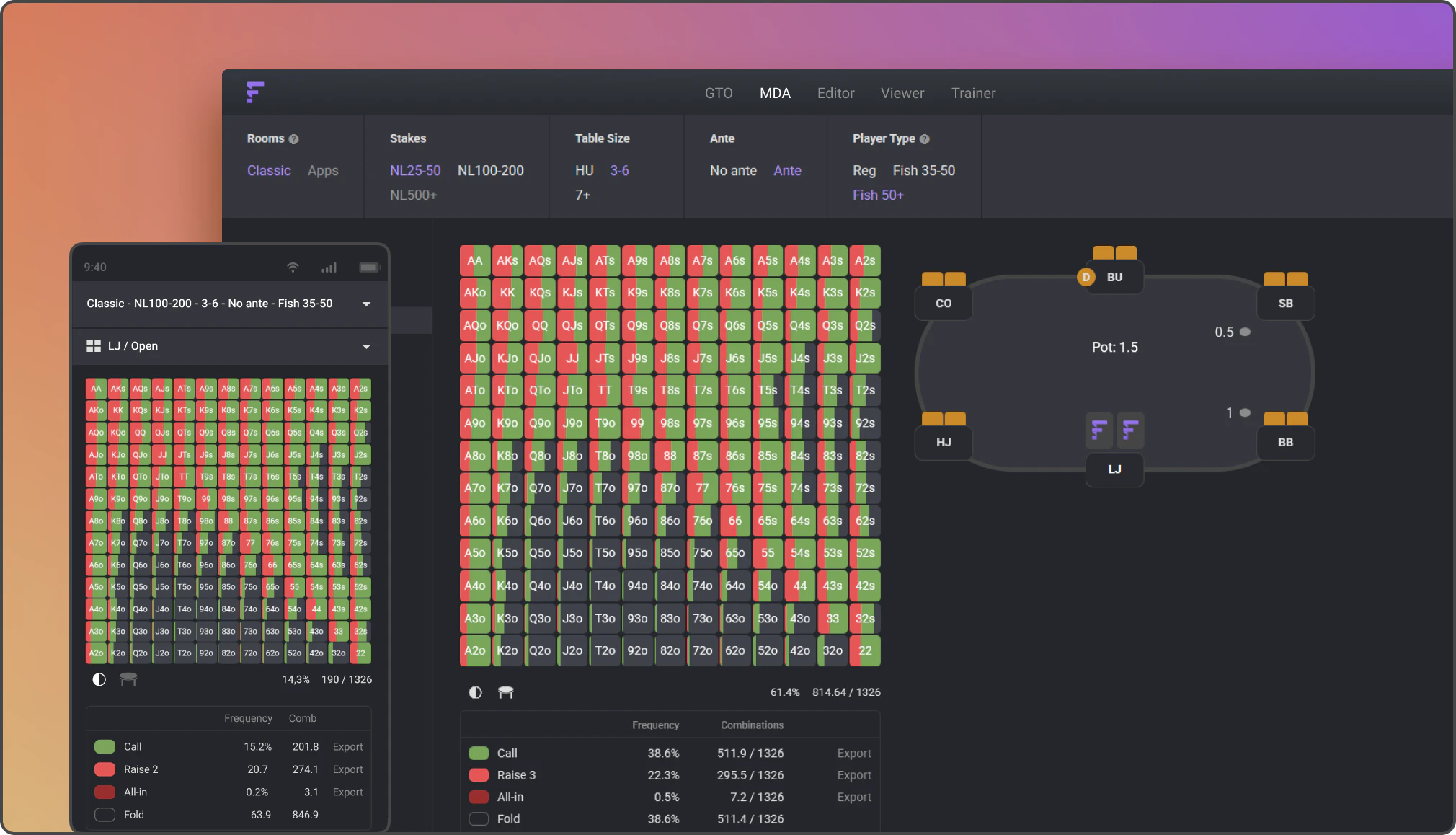Click the BU seat cards
The image size is (1456, 835).
1114,252
